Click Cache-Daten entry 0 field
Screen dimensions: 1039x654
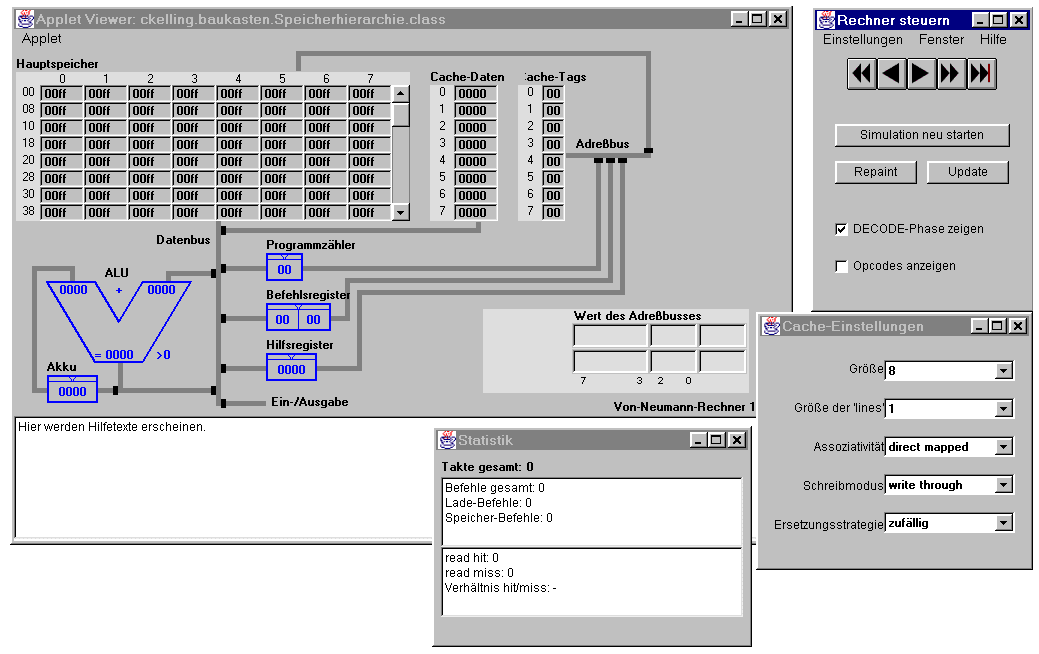pyautogui.click(x=475, y=93)
